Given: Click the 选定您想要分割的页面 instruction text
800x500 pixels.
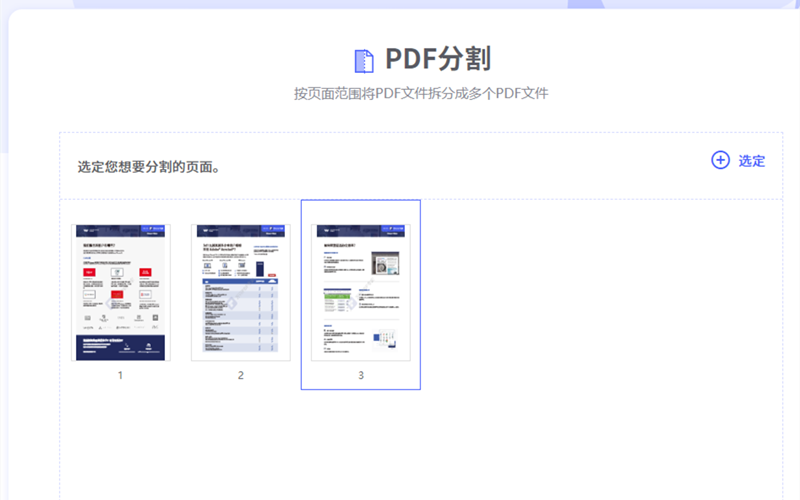Looking at the screenshot, I should coord(149,167).
